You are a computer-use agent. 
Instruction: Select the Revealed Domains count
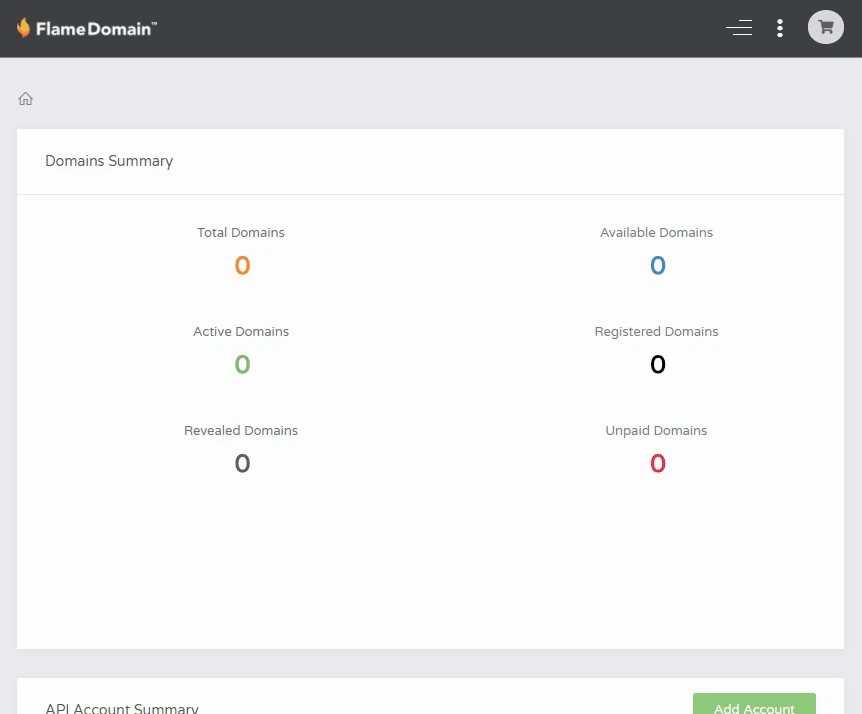tap(242, 463)
